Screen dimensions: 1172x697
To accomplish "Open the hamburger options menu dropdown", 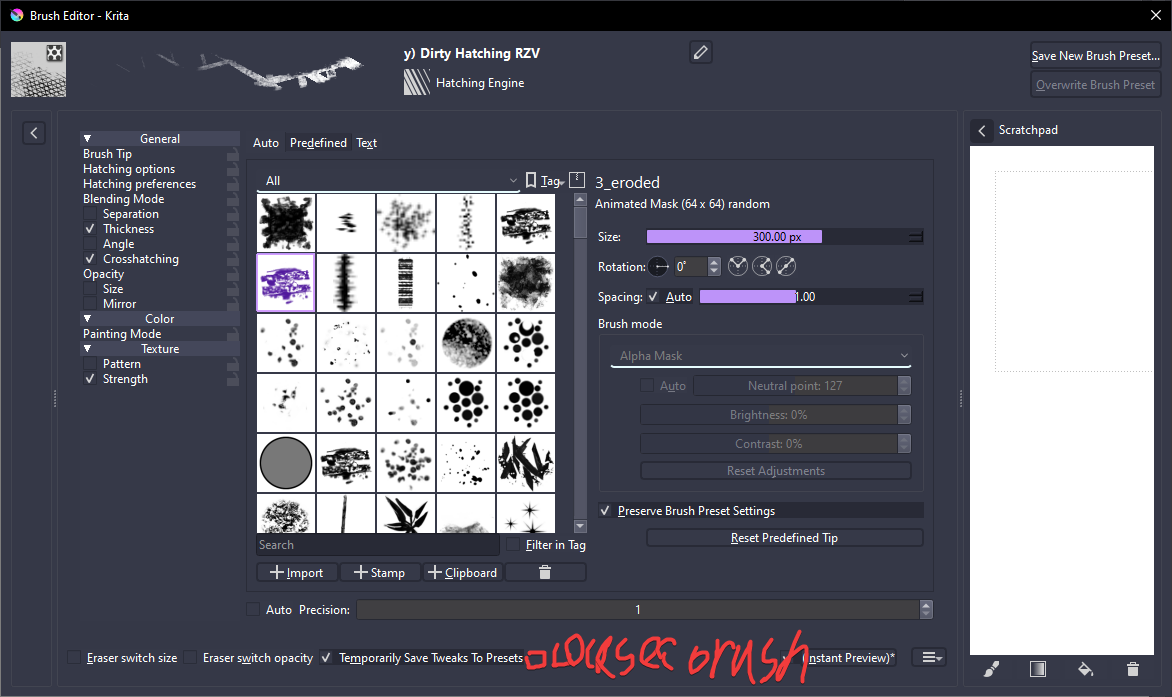I will (x=929, y=657).
